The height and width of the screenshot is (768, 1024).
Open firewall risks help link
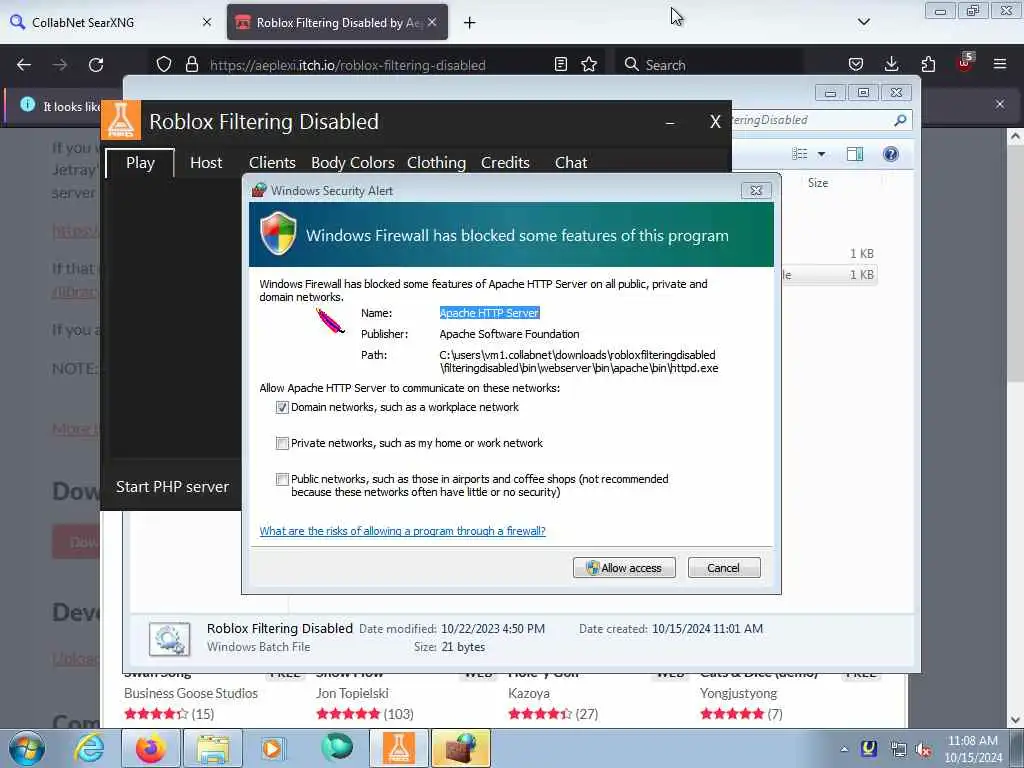point(402,531)
